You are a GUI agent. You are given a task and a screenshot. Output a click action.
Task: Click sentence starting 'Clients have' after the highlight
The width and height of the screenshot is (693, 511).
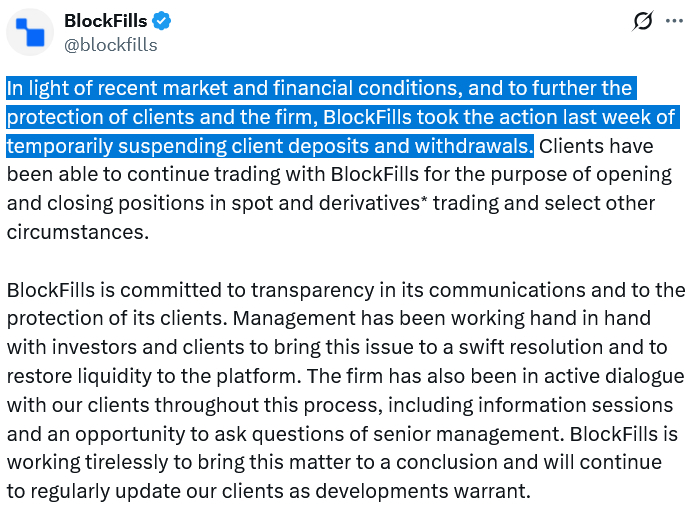point(596,146)
